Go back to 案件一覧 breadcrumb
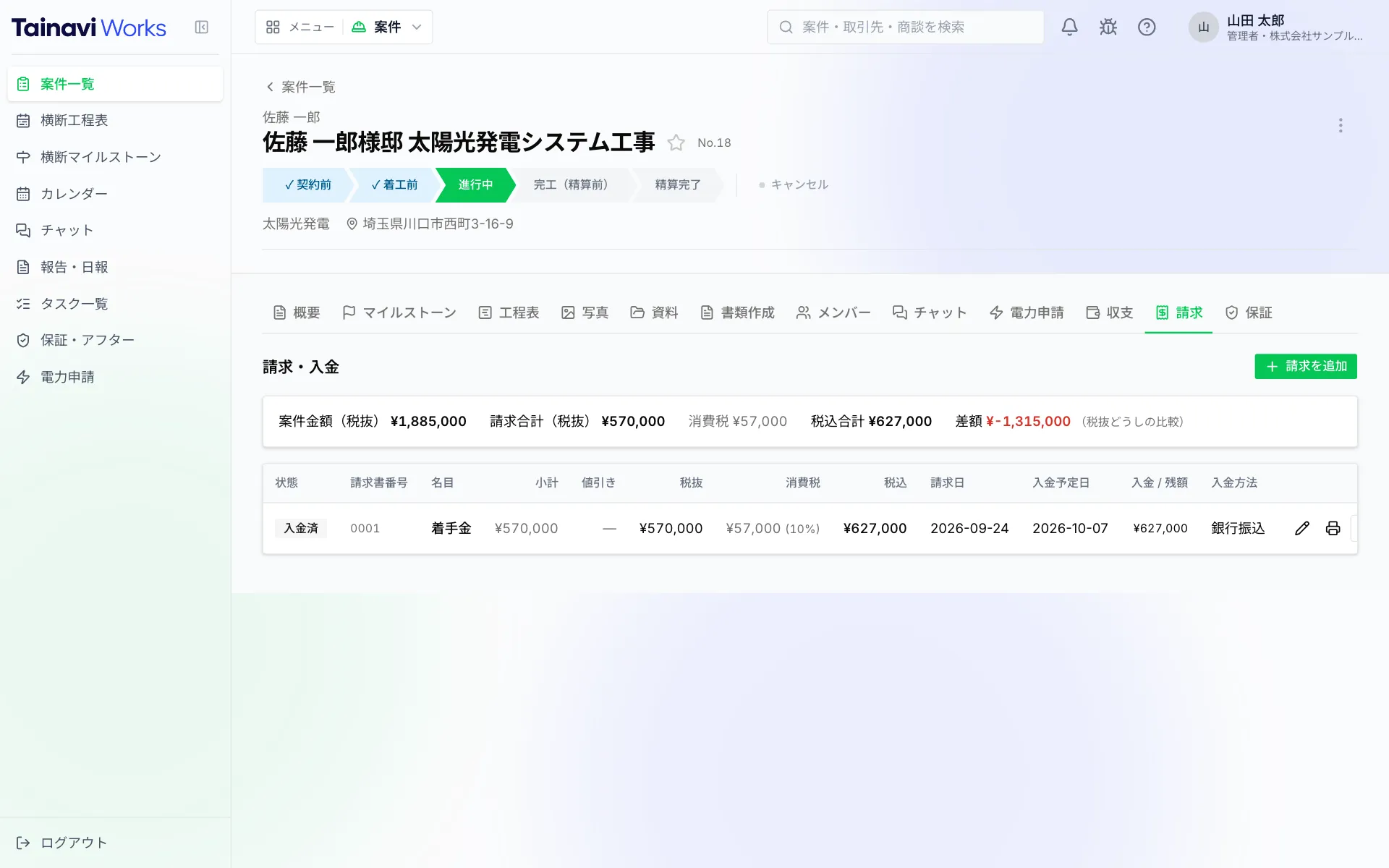 click(x=300, y=87)
